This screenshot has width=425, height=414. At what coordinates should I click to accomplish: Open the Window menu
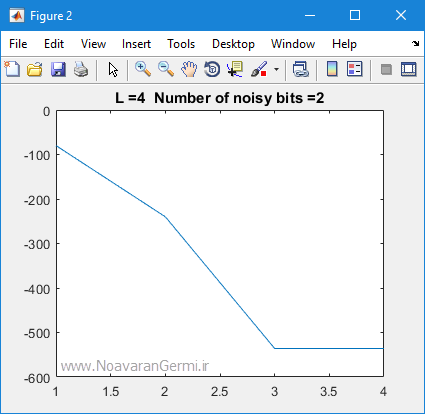pos(293,44)
